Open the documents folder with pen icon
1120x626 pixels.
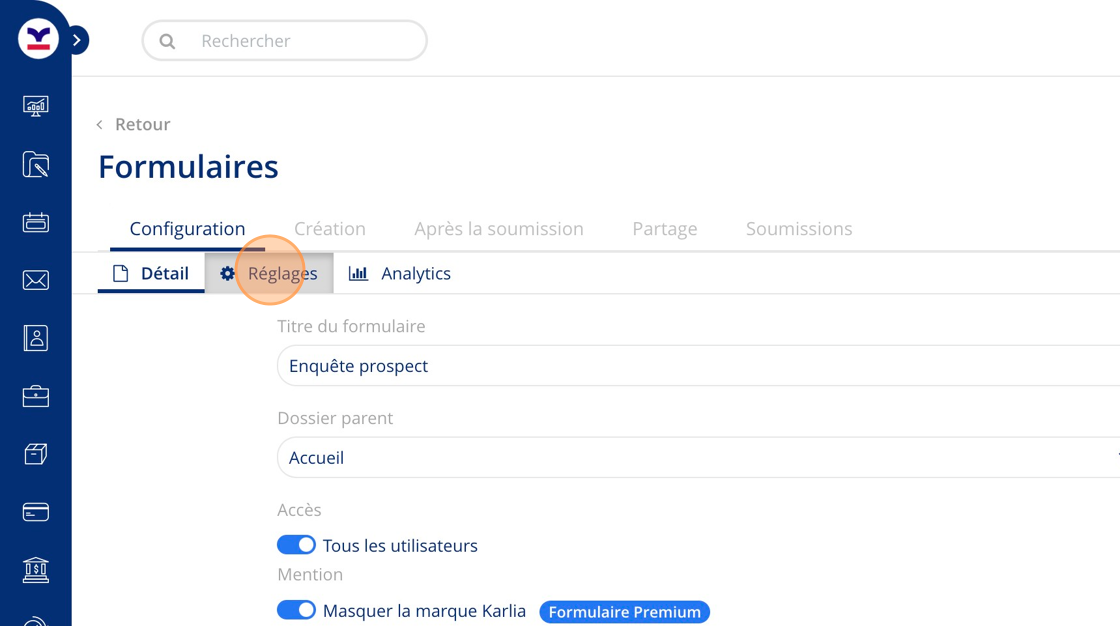(36, 164)
